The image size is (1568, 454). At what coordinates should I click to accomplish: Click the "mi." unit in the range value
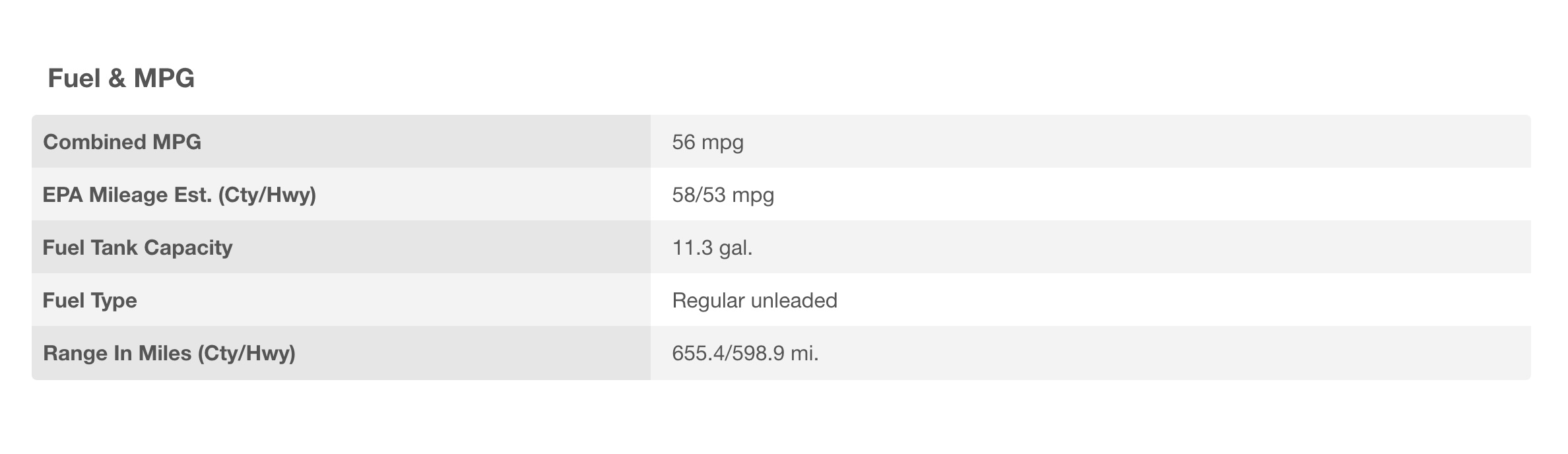coord(804,353)
